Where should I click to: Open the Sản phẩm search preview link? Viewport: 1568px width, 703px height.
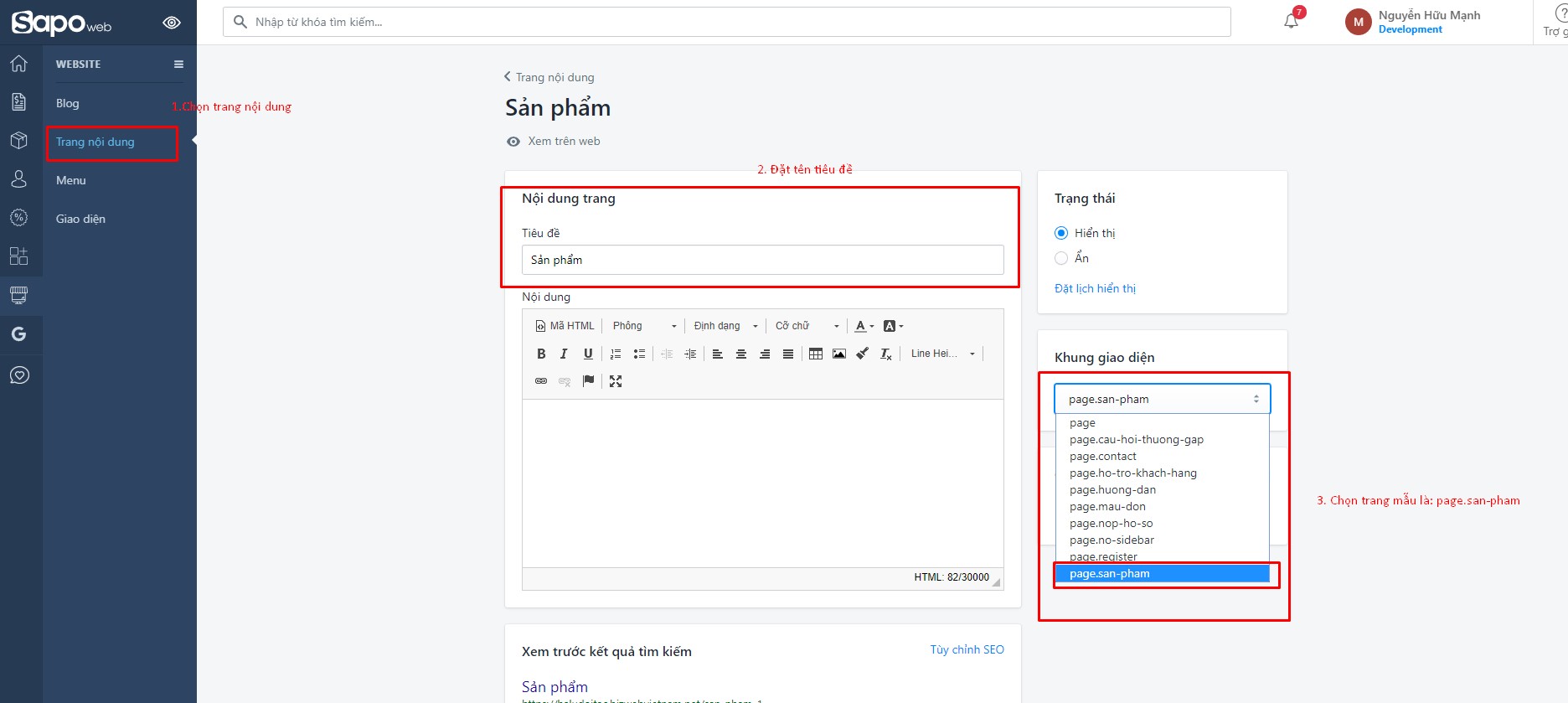click(554, 687)
